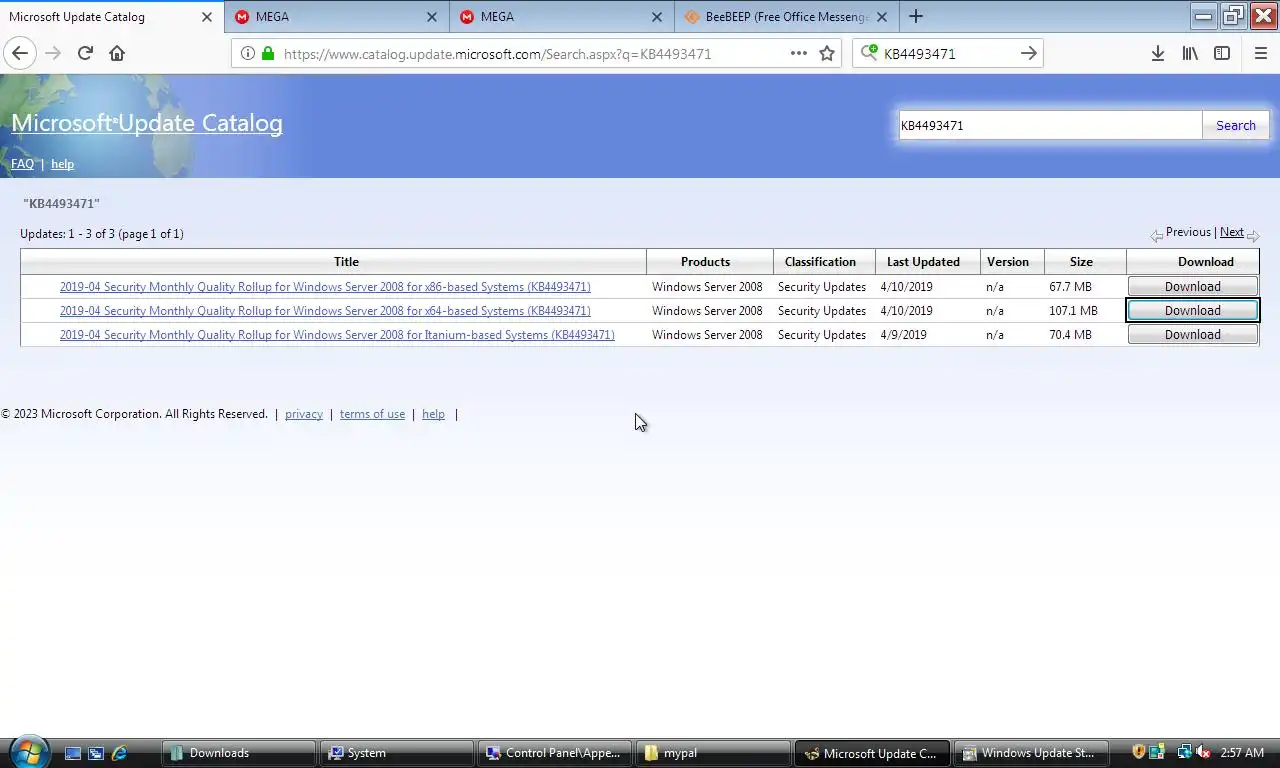Image resolution: width=1280 pixels, height=768 pixels.
Task: Go back to the previous page
Action: click(20, 53)
